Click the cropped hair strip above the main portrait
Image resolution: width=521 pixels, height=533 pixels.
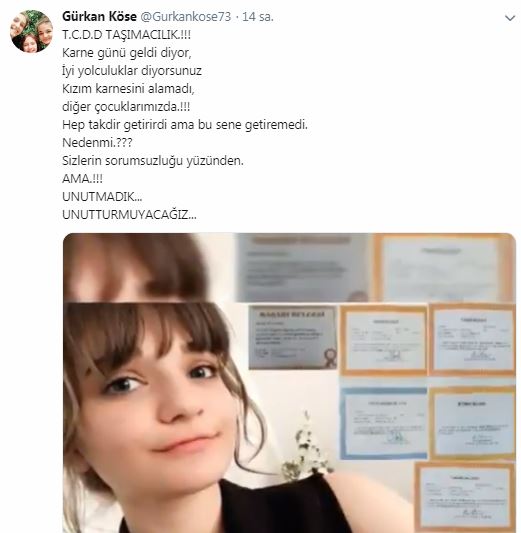pyautogui.click(x=136, y=268)
